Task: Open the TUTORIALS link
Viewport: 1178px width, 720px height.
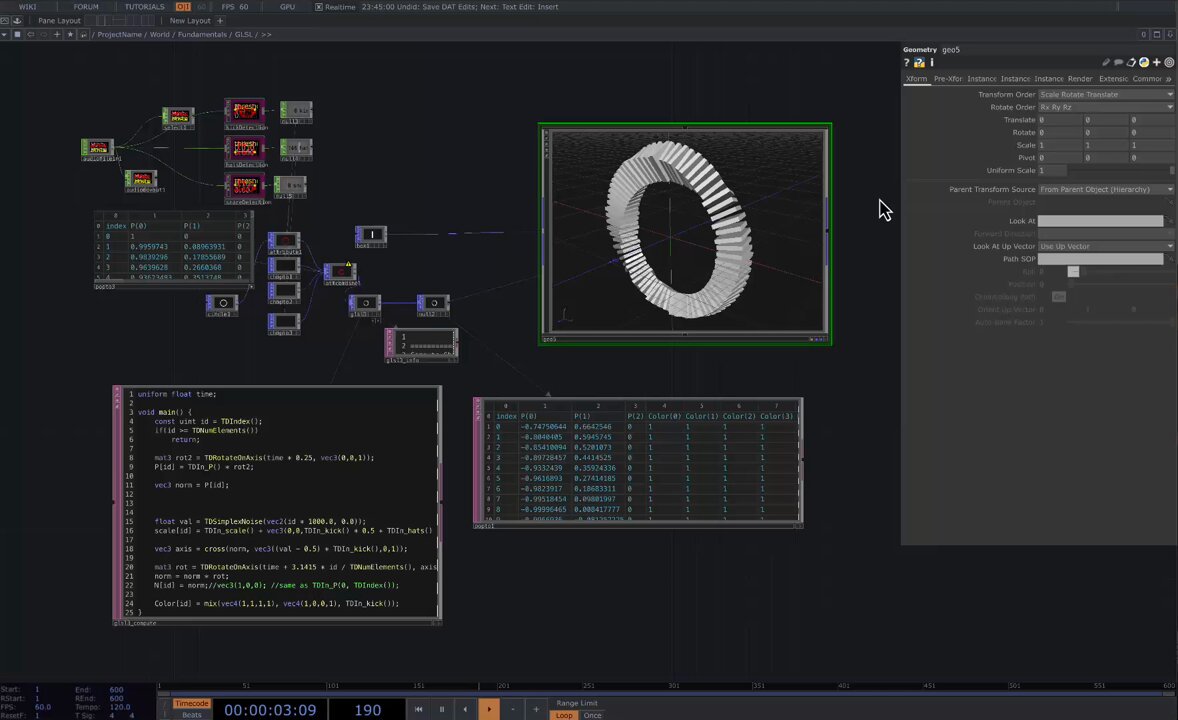Action: point(144,7)
